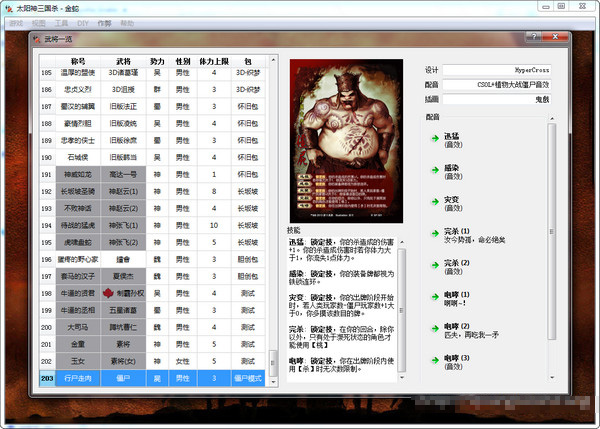Play the 感染 sound effect
Viewport: 600px width, 429px height.
pos(434,171)
